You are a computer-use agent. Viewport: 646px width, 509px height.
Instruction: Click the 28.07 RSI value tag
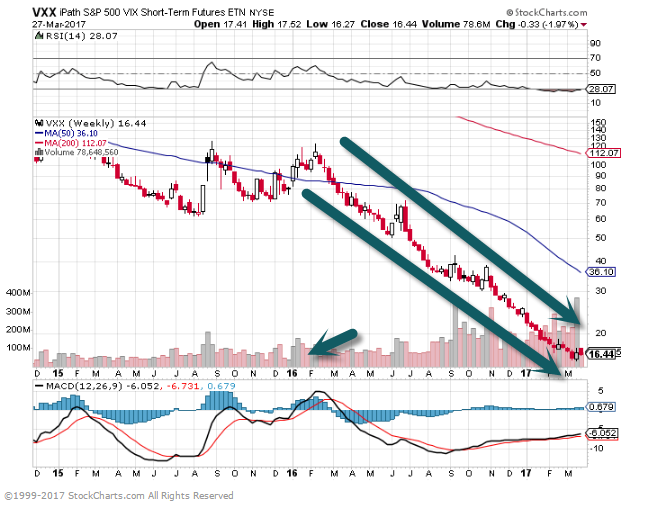pyautogui.click(x=600, y=89)
